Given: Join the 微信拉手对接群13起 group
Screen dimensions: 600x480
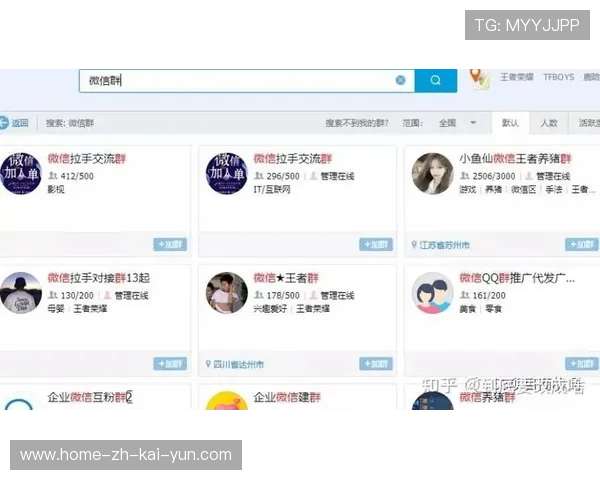Looking at the screenshot, I should tap(170, 364).
